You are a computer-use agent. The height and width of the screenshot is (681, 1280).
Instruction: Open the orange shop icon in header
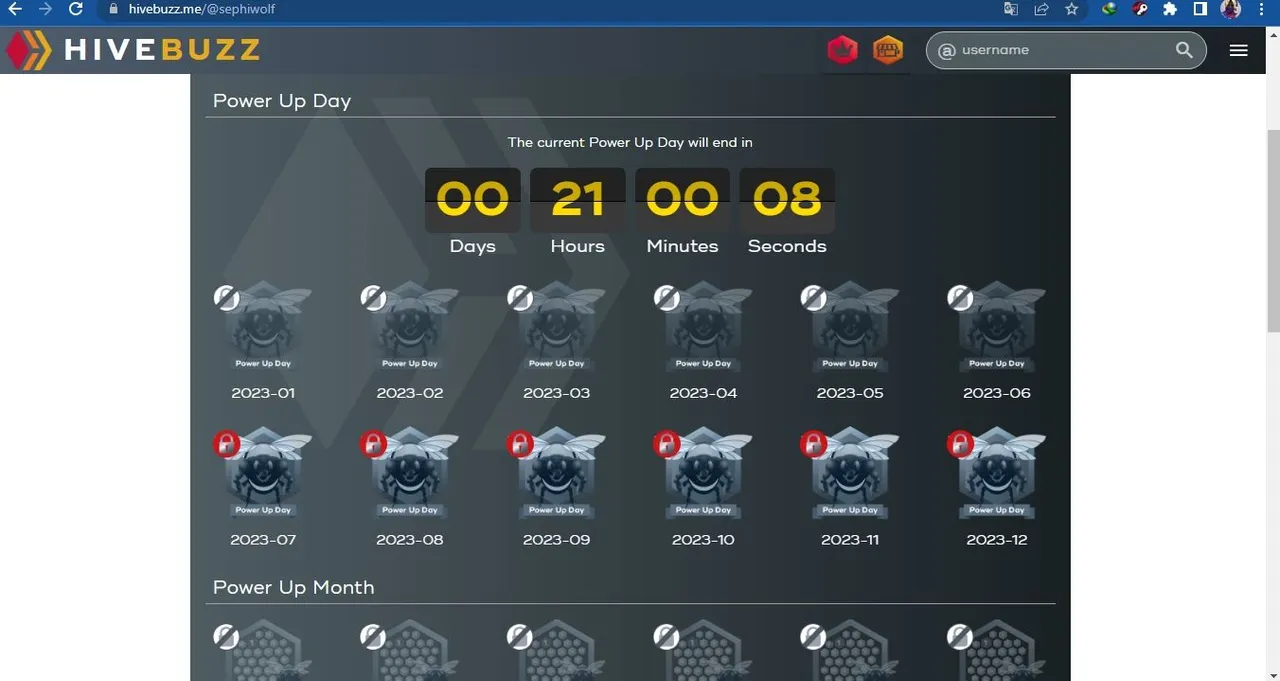click(x=888, y=50)
